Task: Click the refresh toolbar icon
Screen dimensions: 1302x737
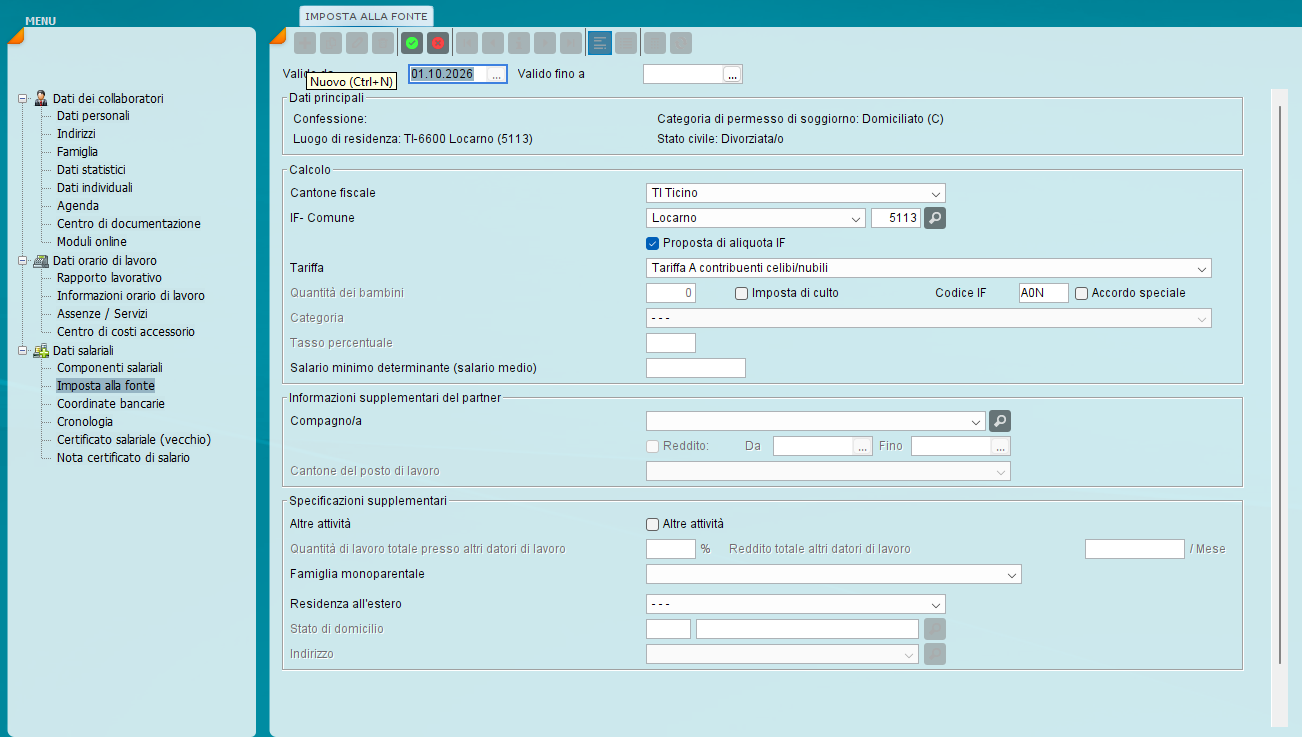Action: [681, 43]
